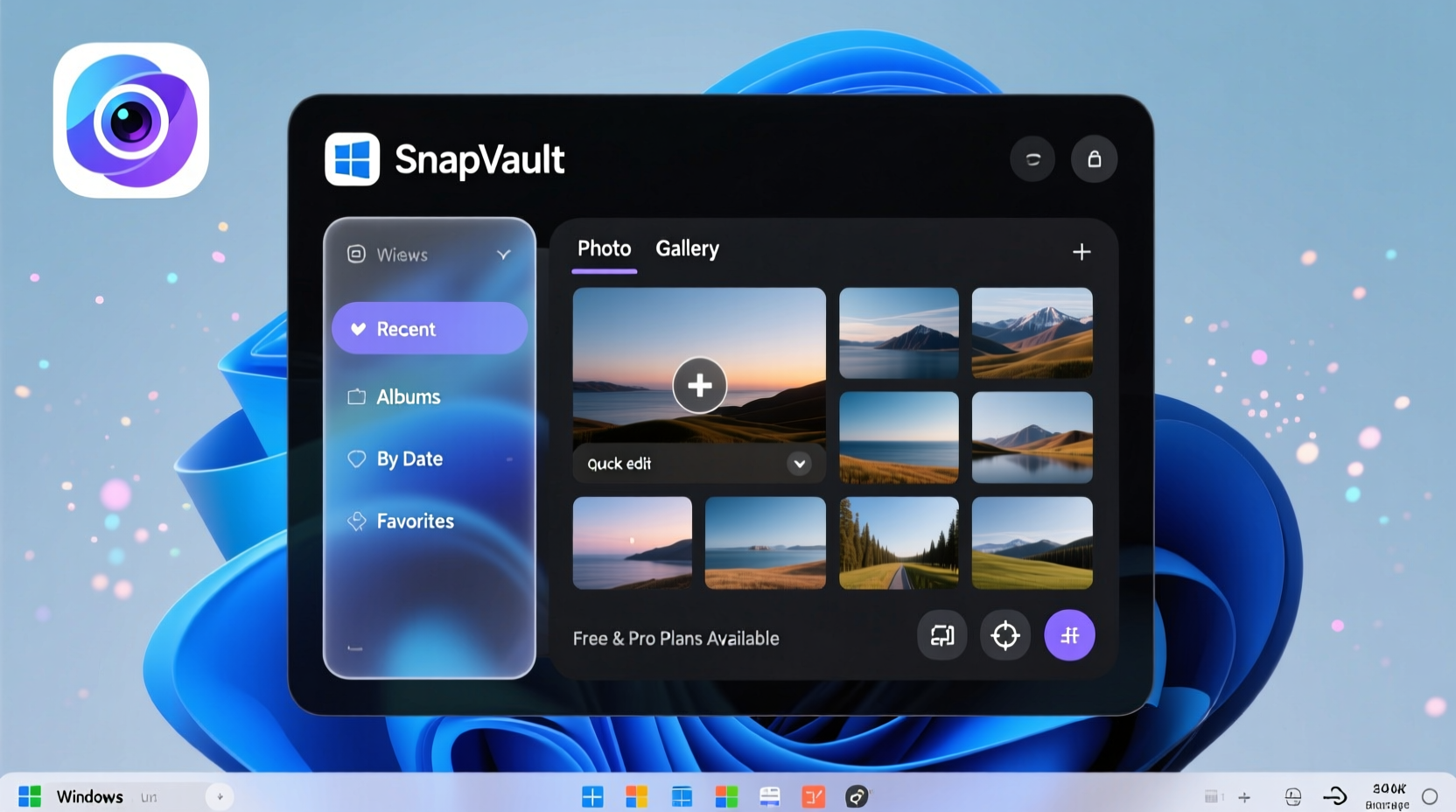Switch to the Gallery tab
1456x812 pixels.
687,249
